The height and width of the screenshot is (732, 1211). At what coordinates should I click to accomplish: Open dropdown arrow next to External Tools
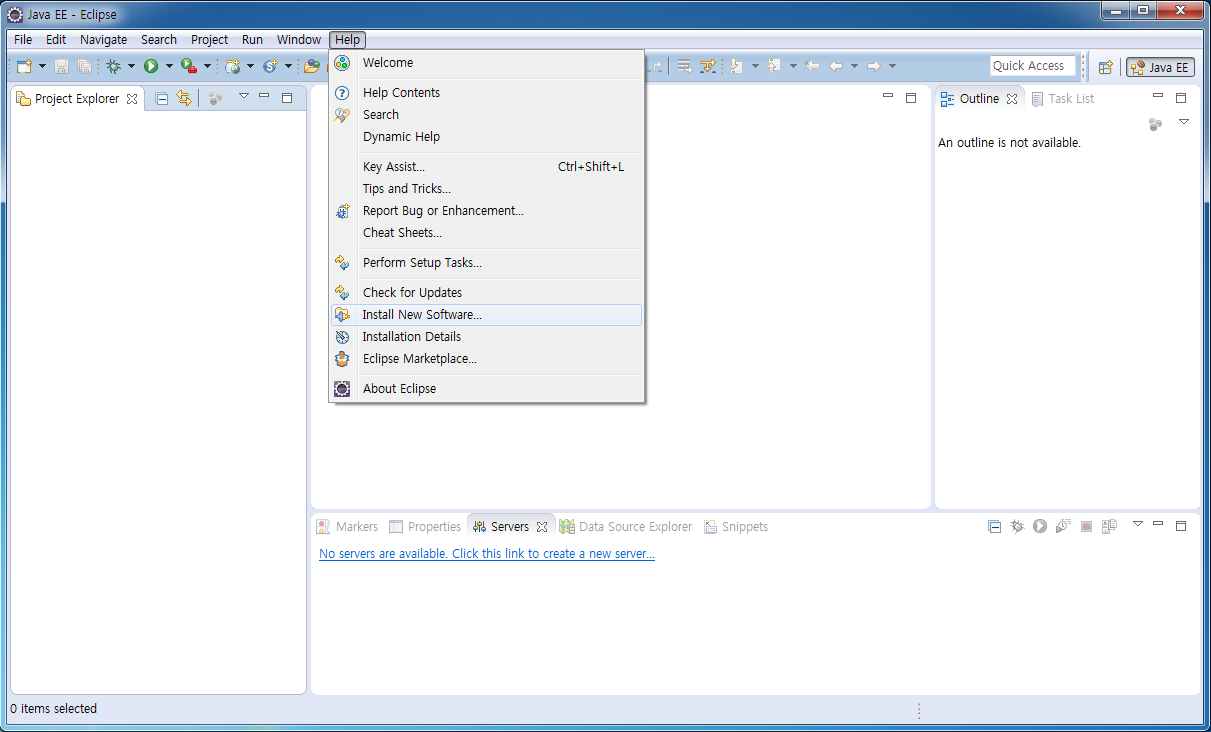coord(207,67)
